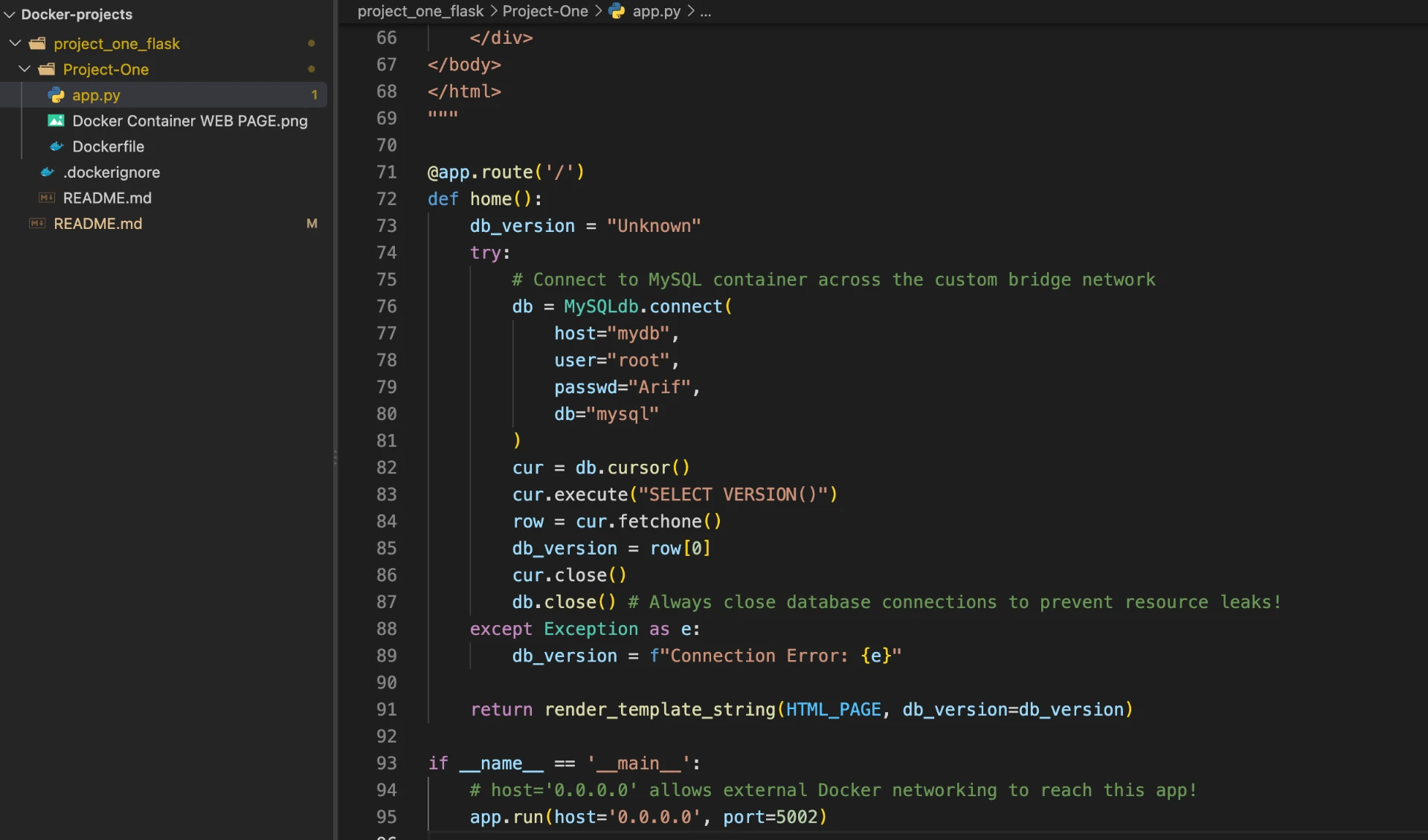Click the modified dot on project_one_flask row
This screenshot has width=1428, height=840.
[x=311, y=43]
